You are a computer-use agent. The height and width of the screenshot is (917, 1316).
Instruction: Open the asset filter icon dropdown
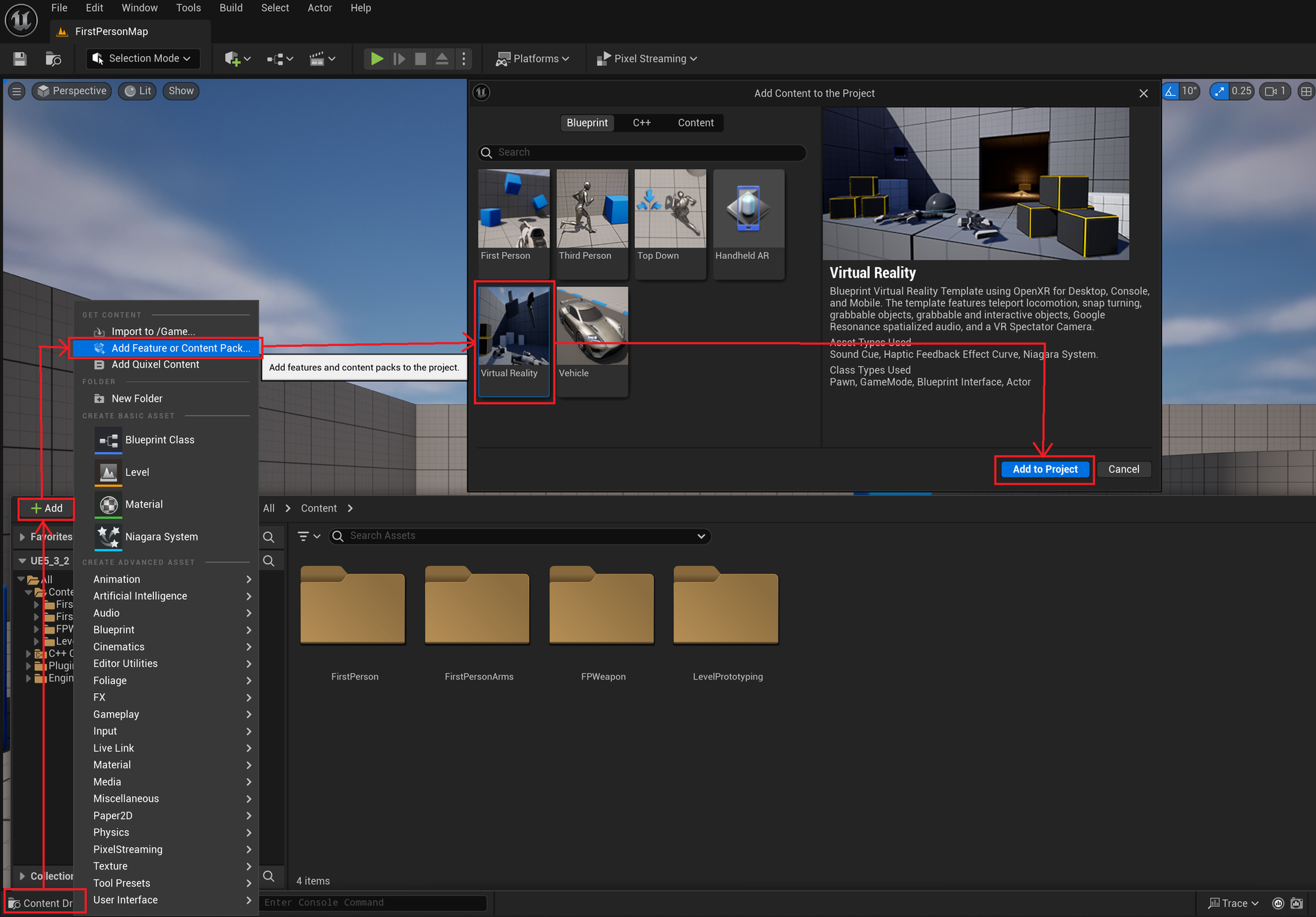(x=309, y=536)
